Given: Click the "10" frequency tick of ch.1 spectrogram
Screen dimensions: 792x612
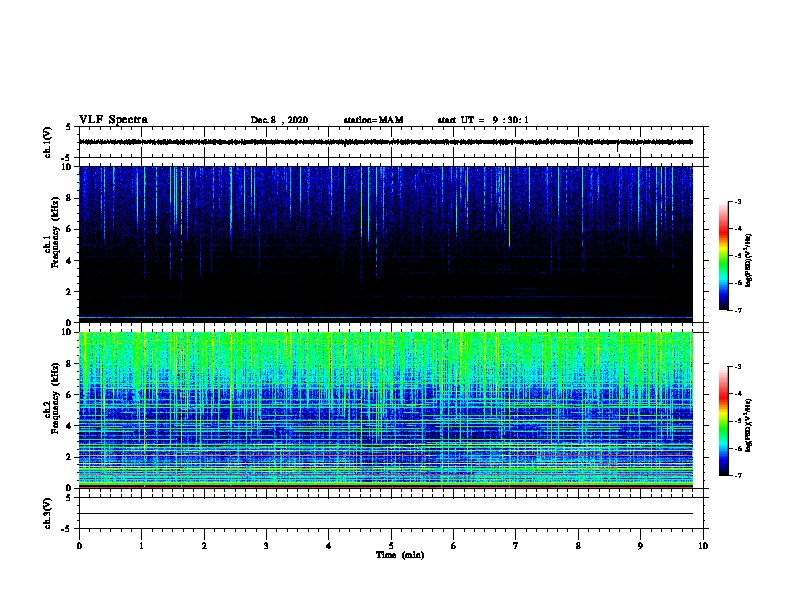Looking at the screenshot, I should (x=68, y=167).
